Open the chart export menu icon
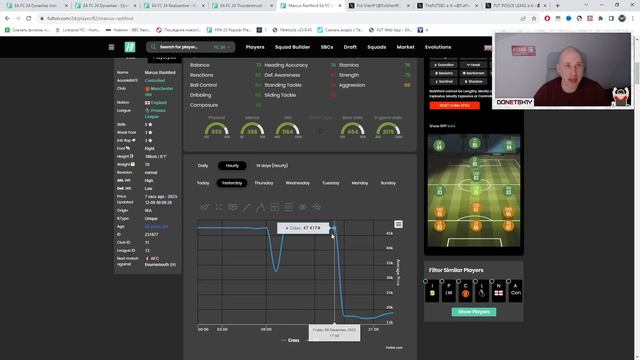Screen dimensions: 640x360 (x=398, y=224)
